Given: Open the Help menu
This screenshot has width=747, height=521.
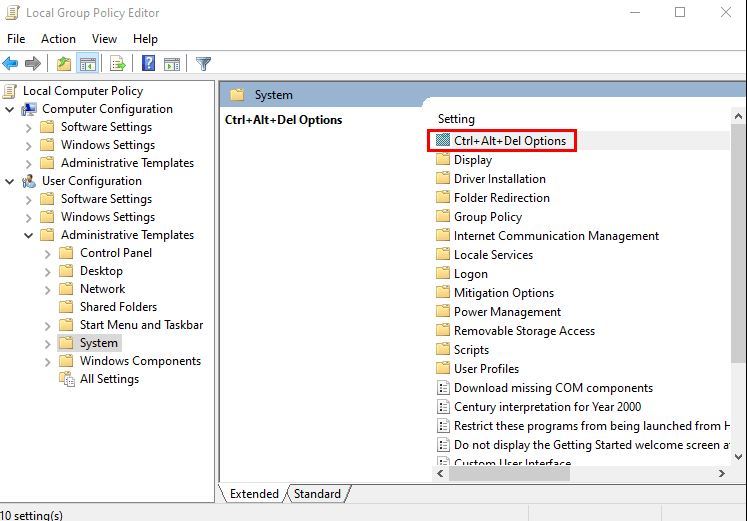Looking at the screenshot, I should click(x=145, y=39).
